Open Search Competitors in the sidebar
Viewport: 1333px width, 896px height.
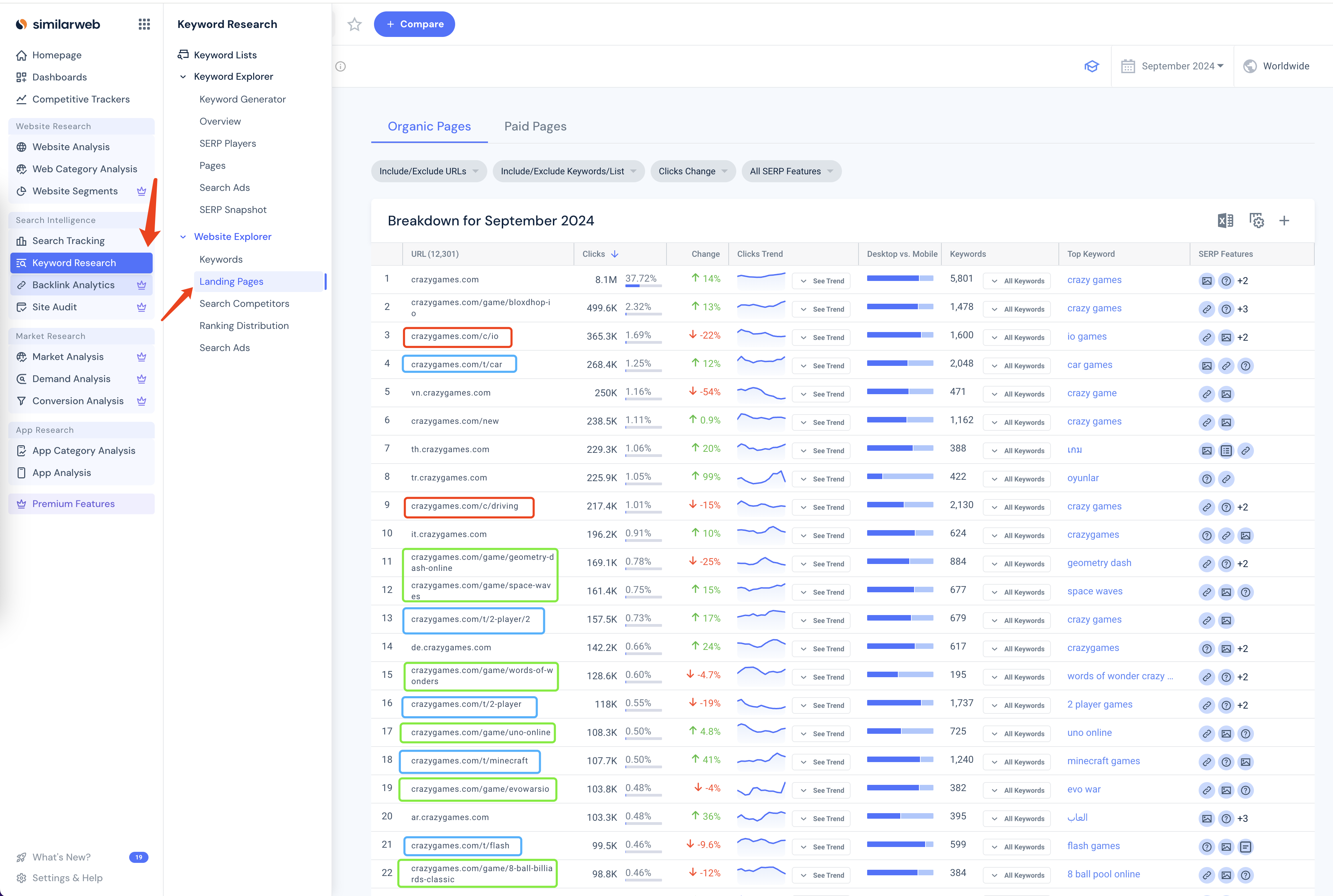tap(244, 303)
